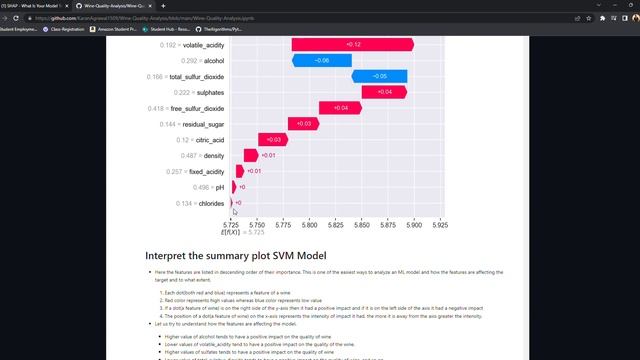Screen dimensions: 640x360
Task: Click the density feature label
Action: [x=213, y=156]
